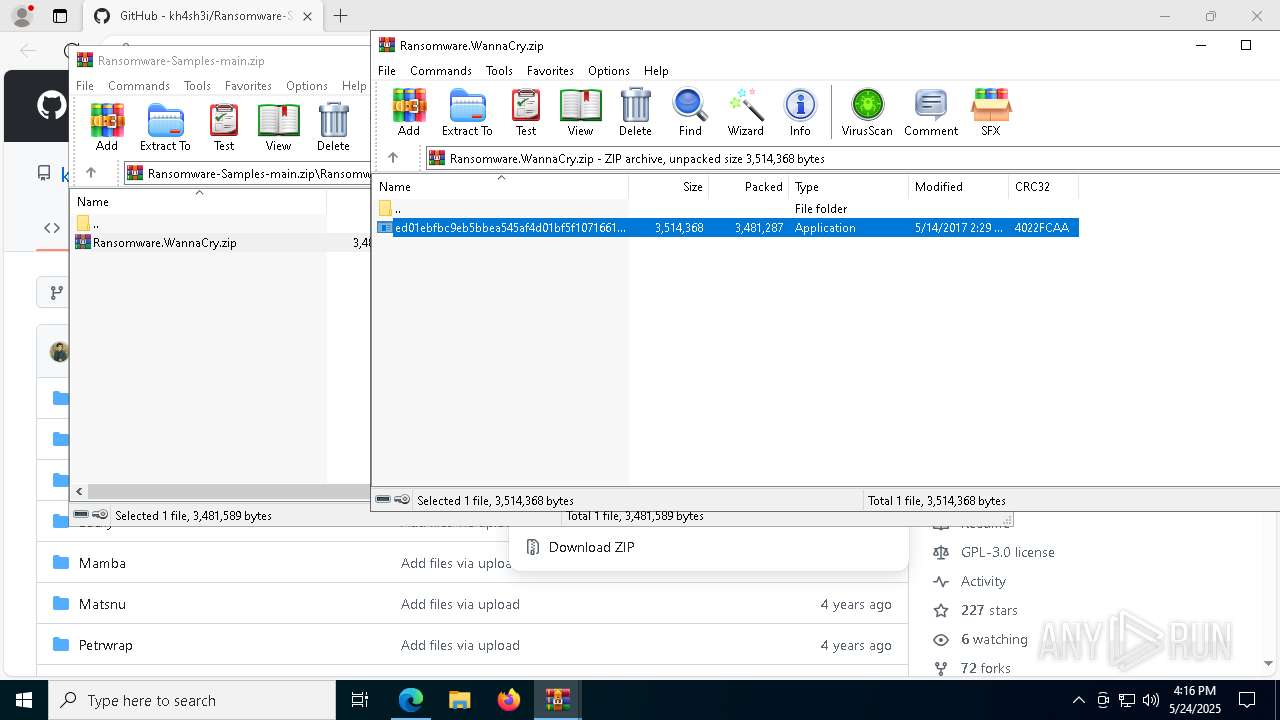View the 227 stars link
This screenshot has height=720, width=1280.
pyautogui.click(x=989, y=610)
